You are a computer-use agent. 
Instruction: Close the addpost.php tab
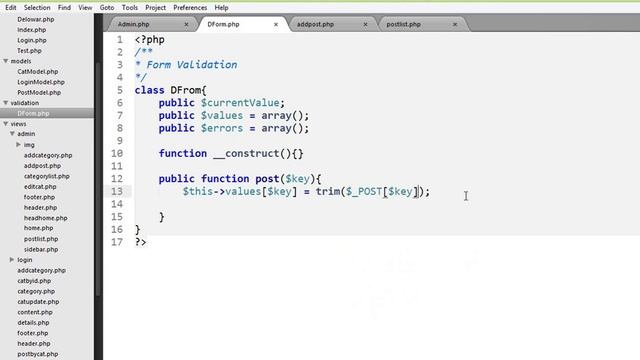[365, 24]
